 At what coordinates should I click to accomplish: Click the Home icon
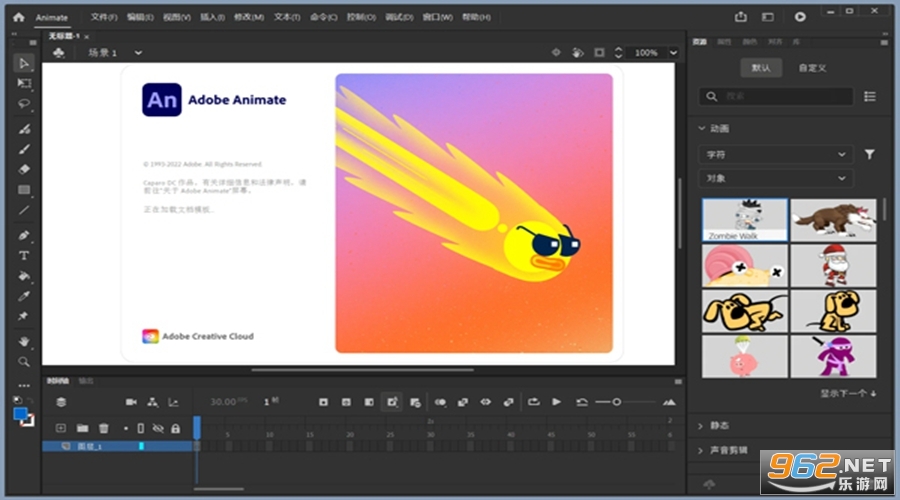pos(18,17)
